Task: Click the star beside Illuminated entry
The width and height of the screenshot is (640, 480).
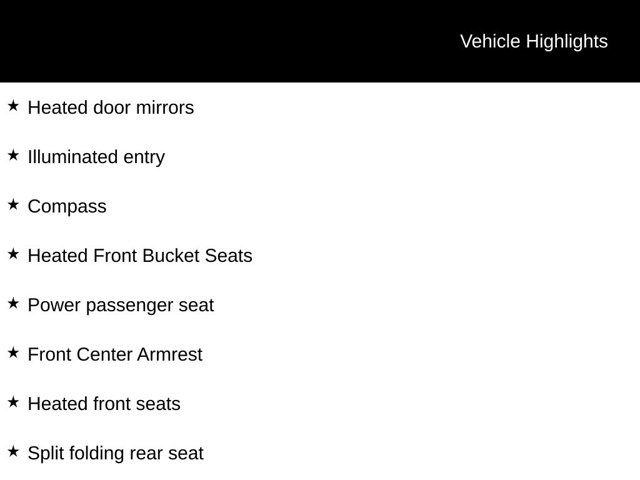Action: click(13, 155)
